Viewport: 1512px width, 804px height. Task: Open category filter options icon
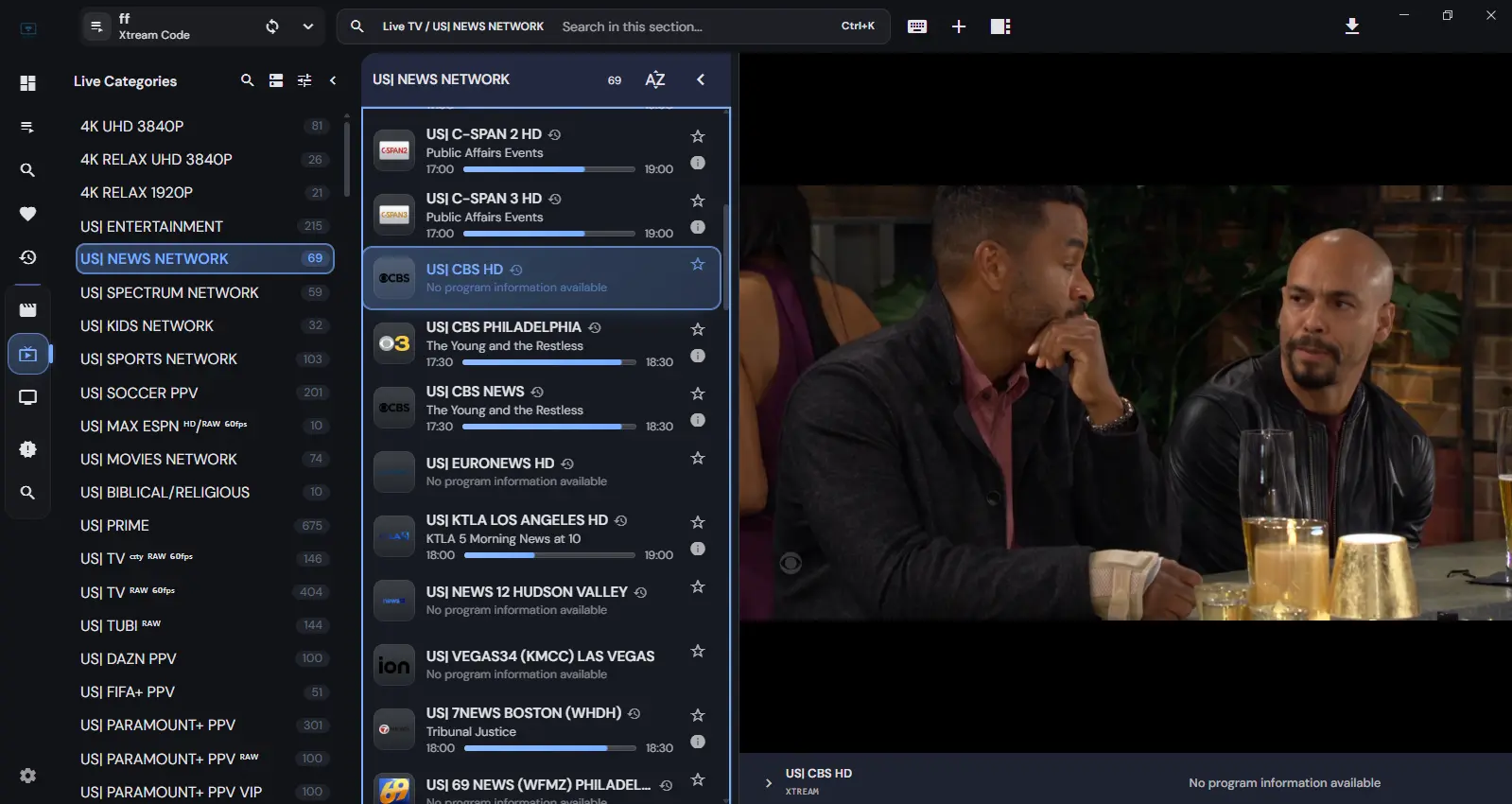click(304, 80)
